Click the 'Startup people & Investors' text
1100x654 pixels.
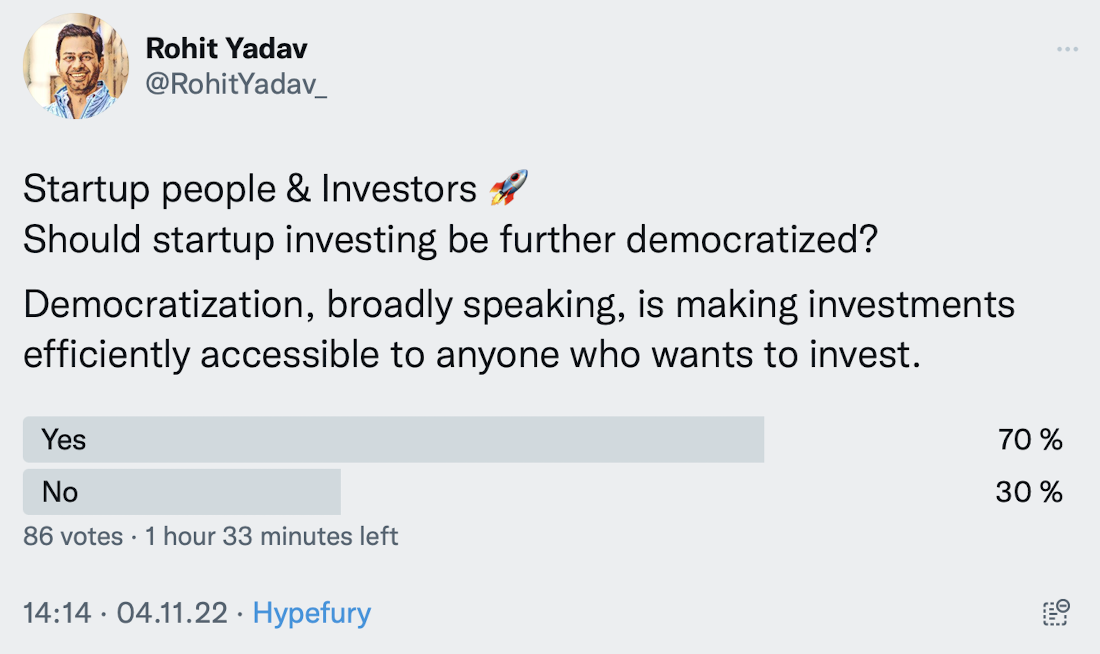coord(250,189)
